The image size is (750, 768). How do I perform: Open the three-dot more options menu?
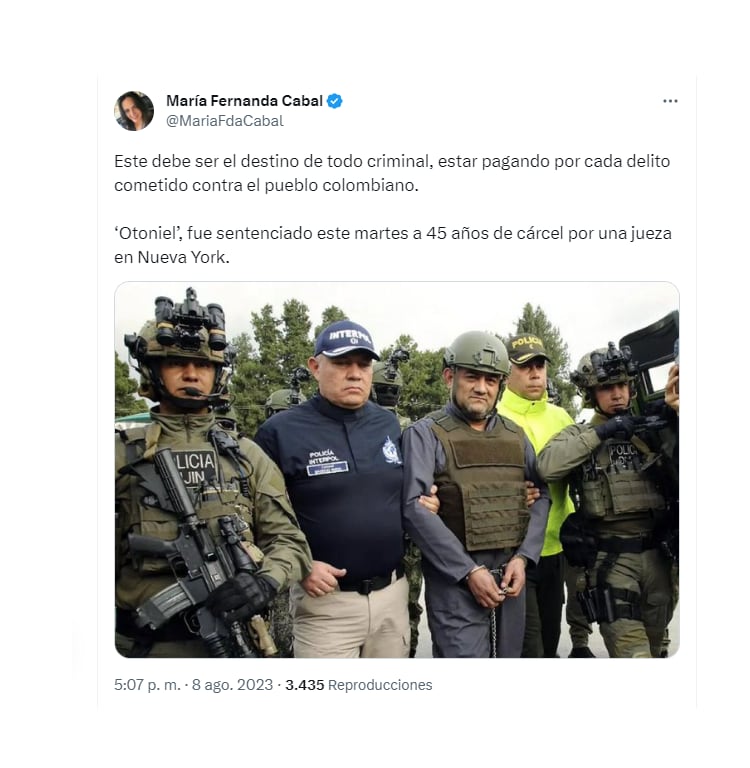tap(670, 101)
